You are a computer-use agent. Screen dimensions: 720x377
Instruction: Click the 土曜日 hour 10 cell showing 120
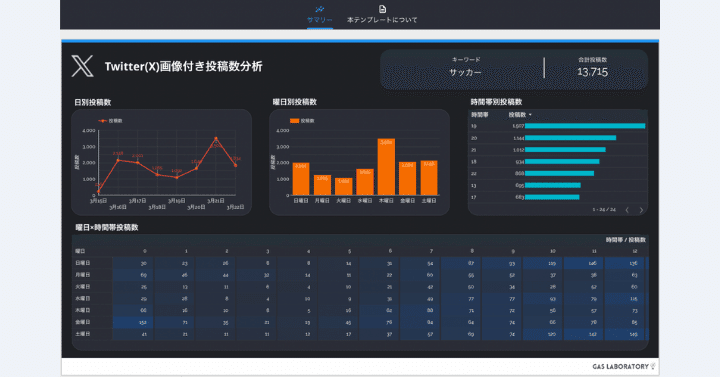click(x=543, y=334)
